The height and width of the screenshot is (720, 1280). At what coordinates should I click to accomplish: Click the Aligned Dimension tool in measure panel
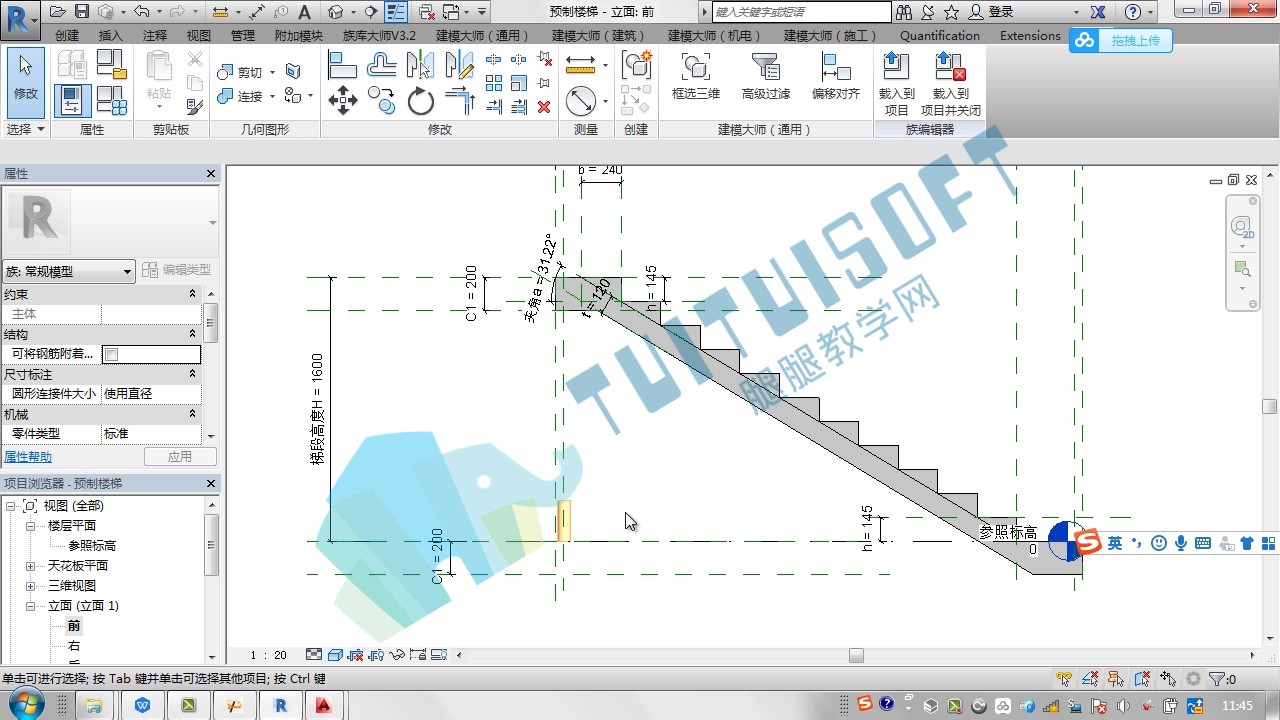580,65
